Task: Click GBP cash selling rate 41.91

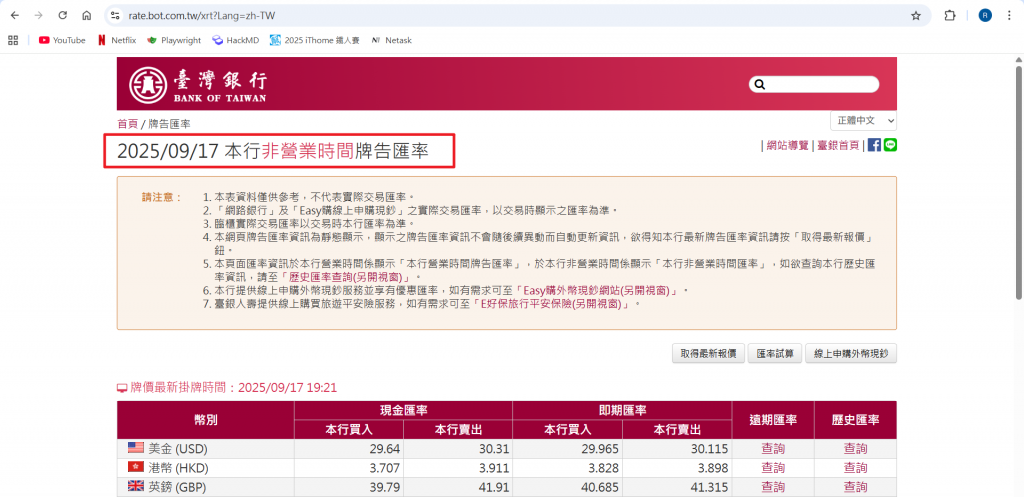Action: pos(495,487)
